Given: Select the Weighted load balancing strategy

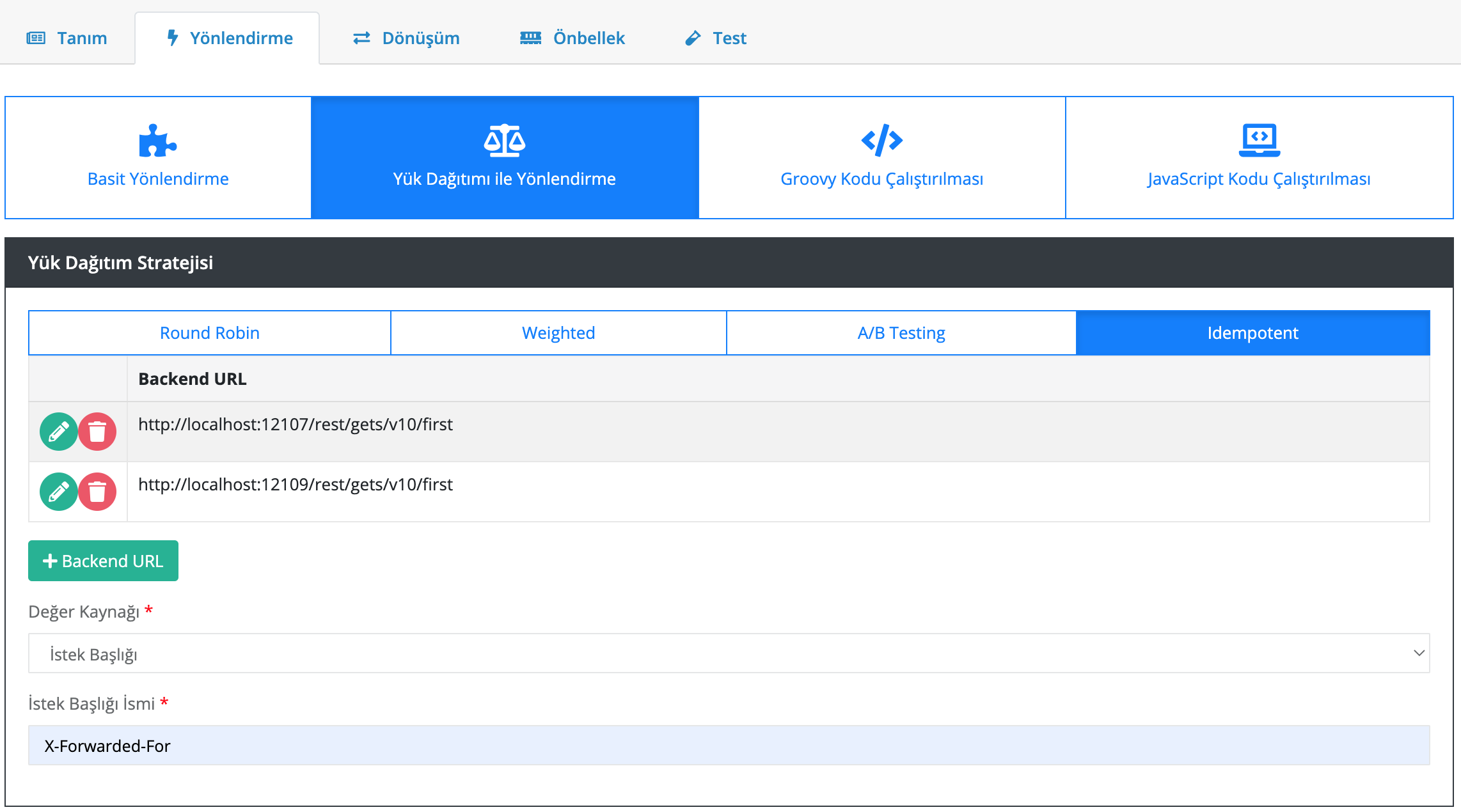Looking at the screenshot, I should point(557,332).
